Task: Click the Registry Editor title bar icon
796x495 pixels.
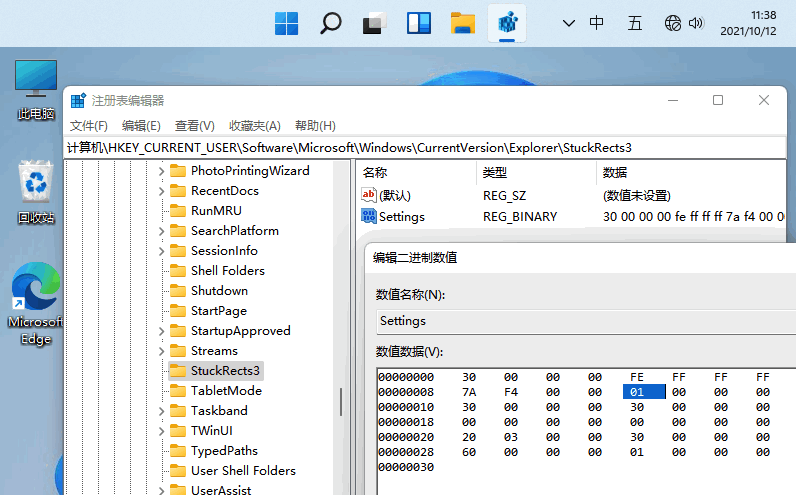Action: coord(78,101)
